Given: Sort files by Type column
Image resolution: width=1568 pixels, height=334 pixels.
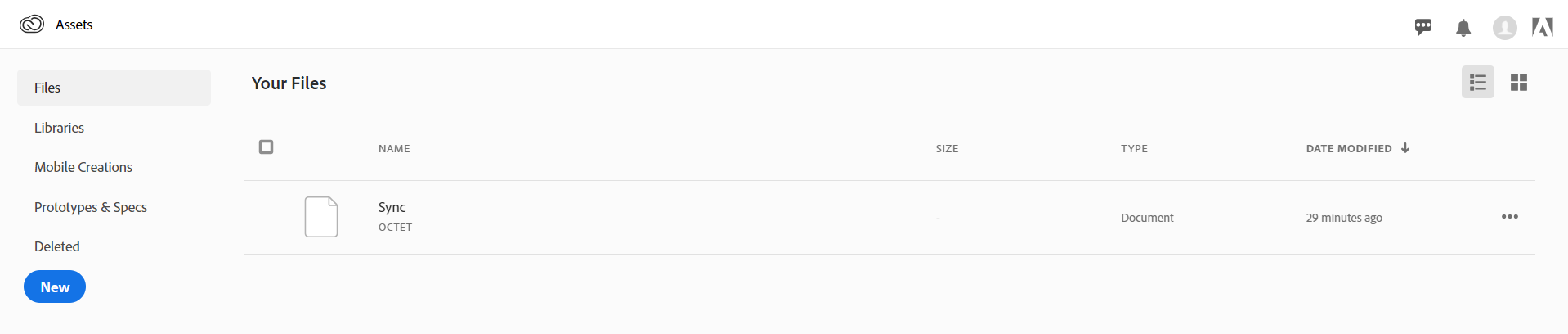Looking at the screenshot, I should coord(1134,148).
